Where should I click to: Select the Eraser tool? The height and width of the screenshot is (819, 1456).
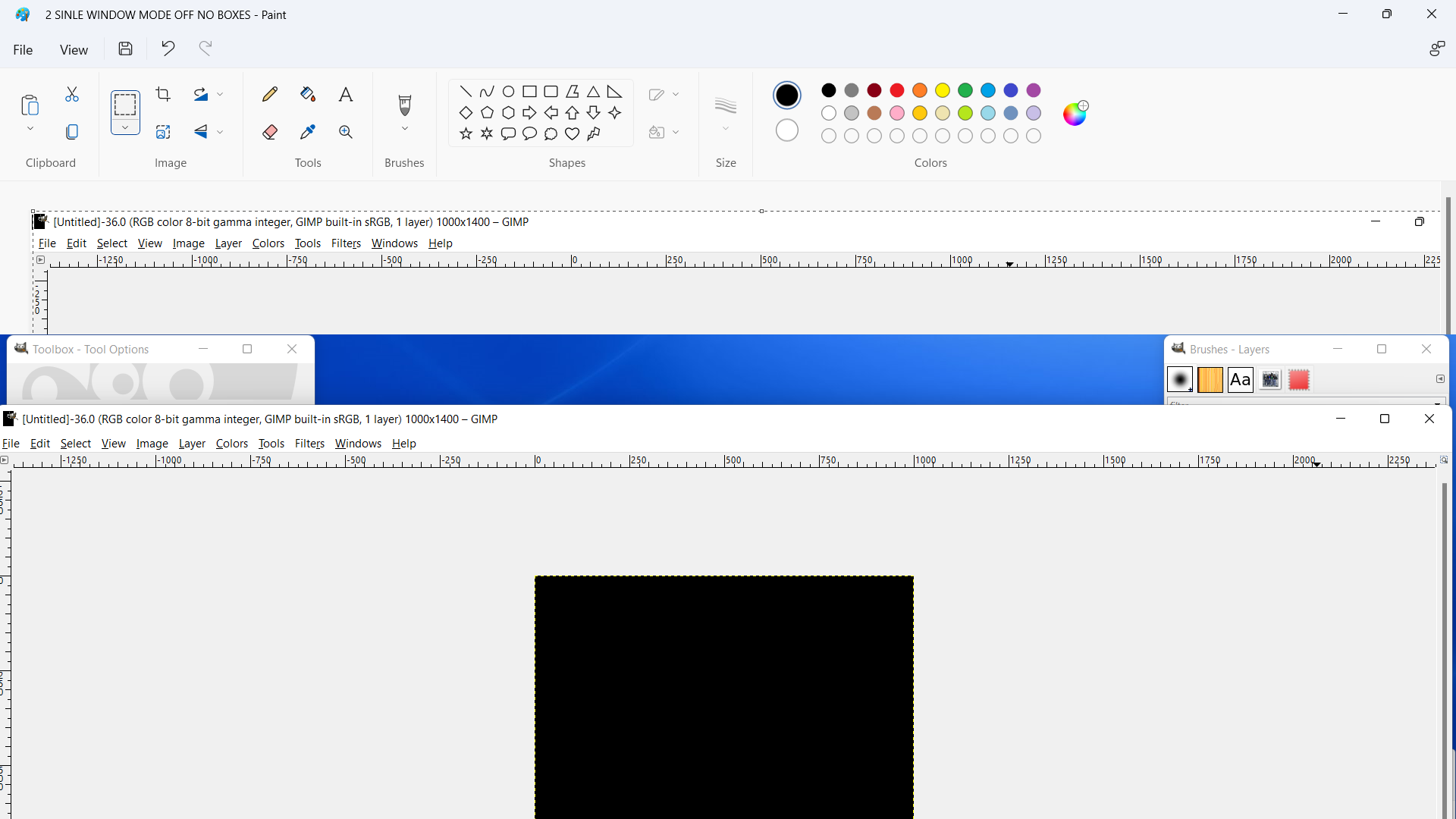270,132
